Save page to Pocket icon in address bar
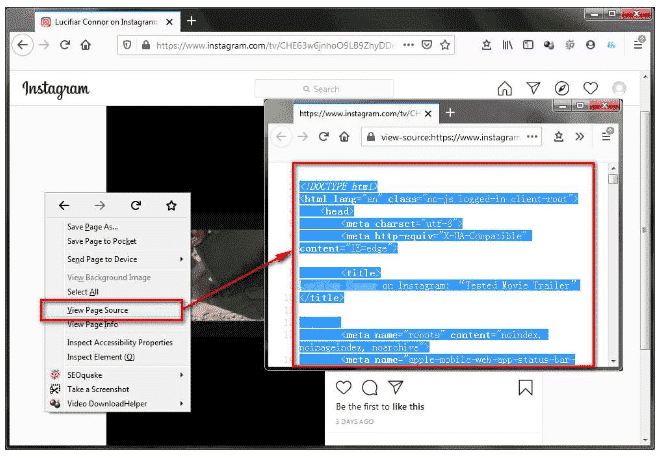The height and width of the screenshot is (458, 660). pos(427,45)
